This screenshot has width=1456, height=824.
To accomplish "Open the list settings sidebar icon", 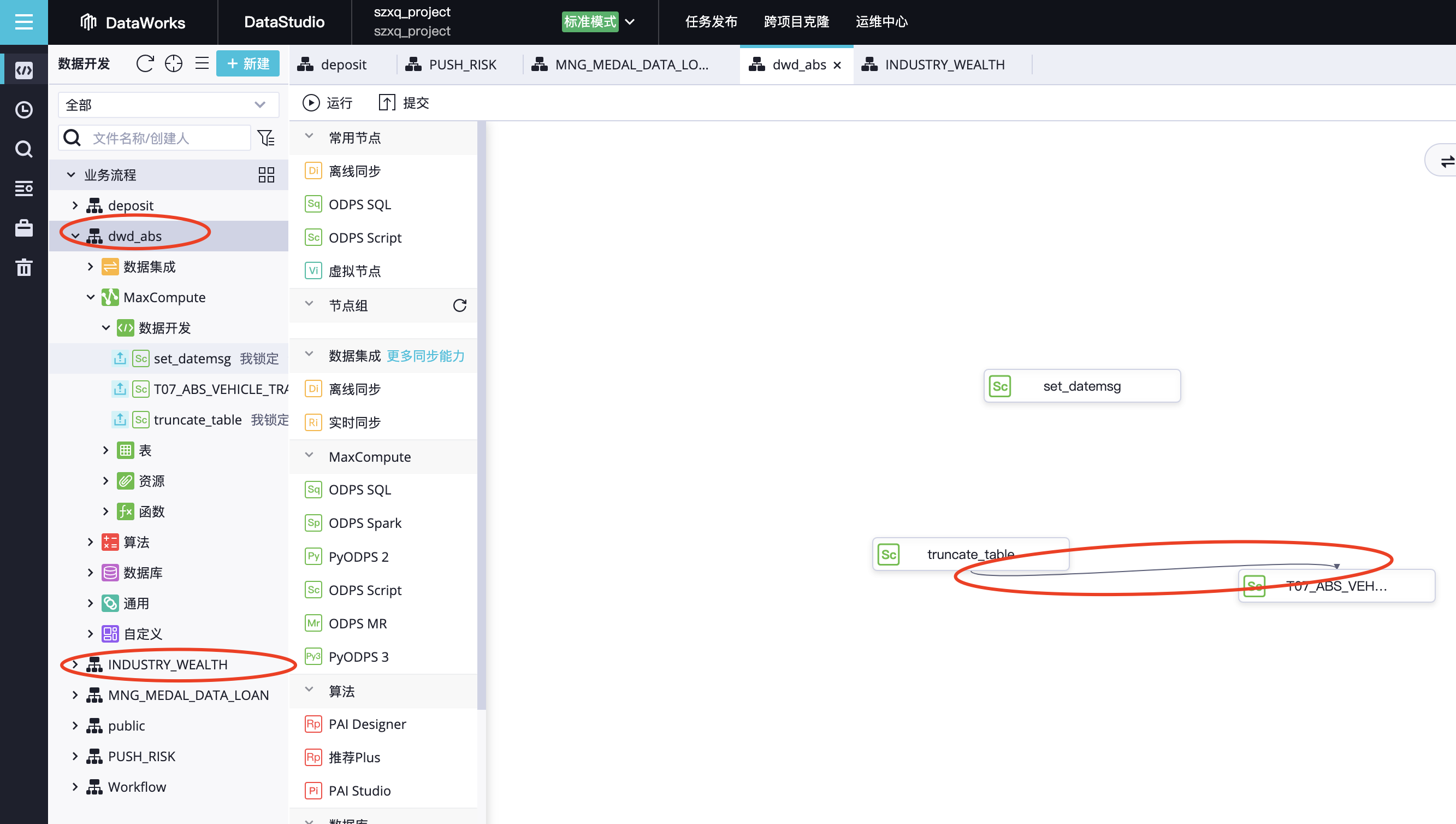I will 24,189.
